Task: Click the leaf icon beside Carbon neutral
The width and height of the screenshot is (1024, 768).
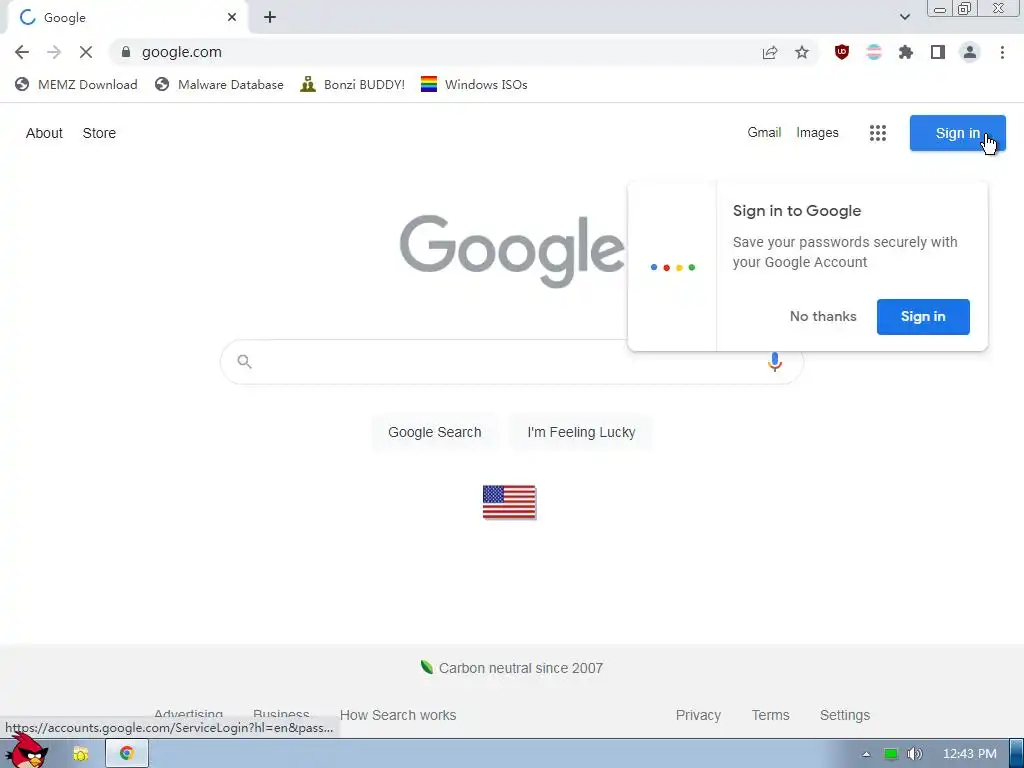Action: 426,667
